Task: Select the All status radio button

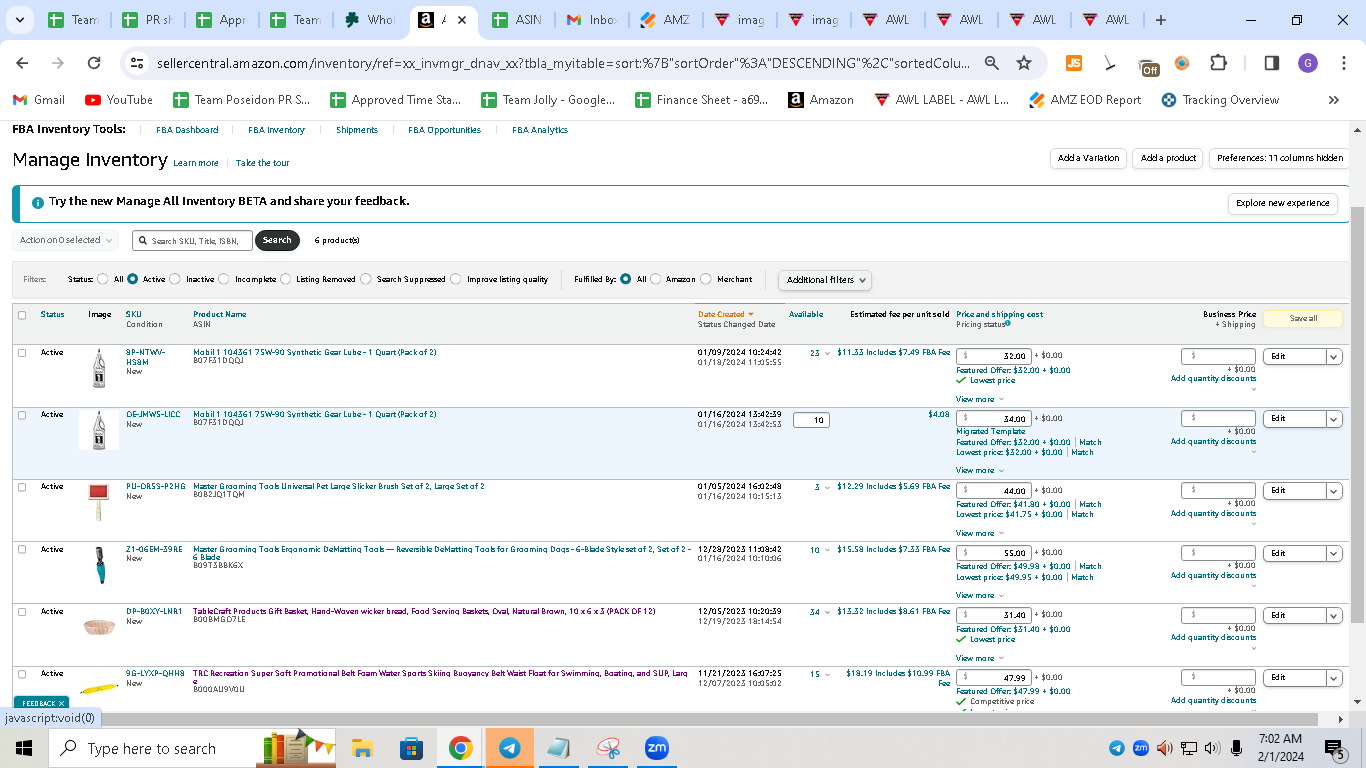Action: pyautogui.click(x=103, y=280)
